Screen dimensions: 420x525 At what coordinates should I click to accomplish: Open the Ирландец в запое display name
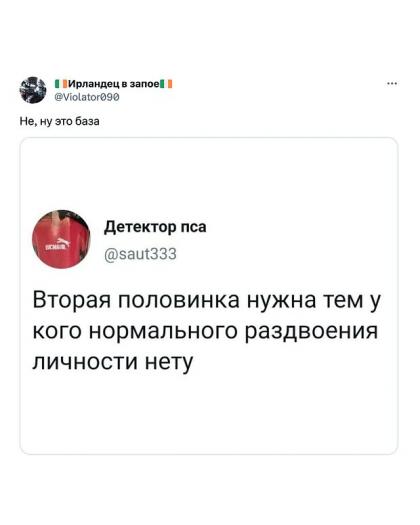[114, 84]
